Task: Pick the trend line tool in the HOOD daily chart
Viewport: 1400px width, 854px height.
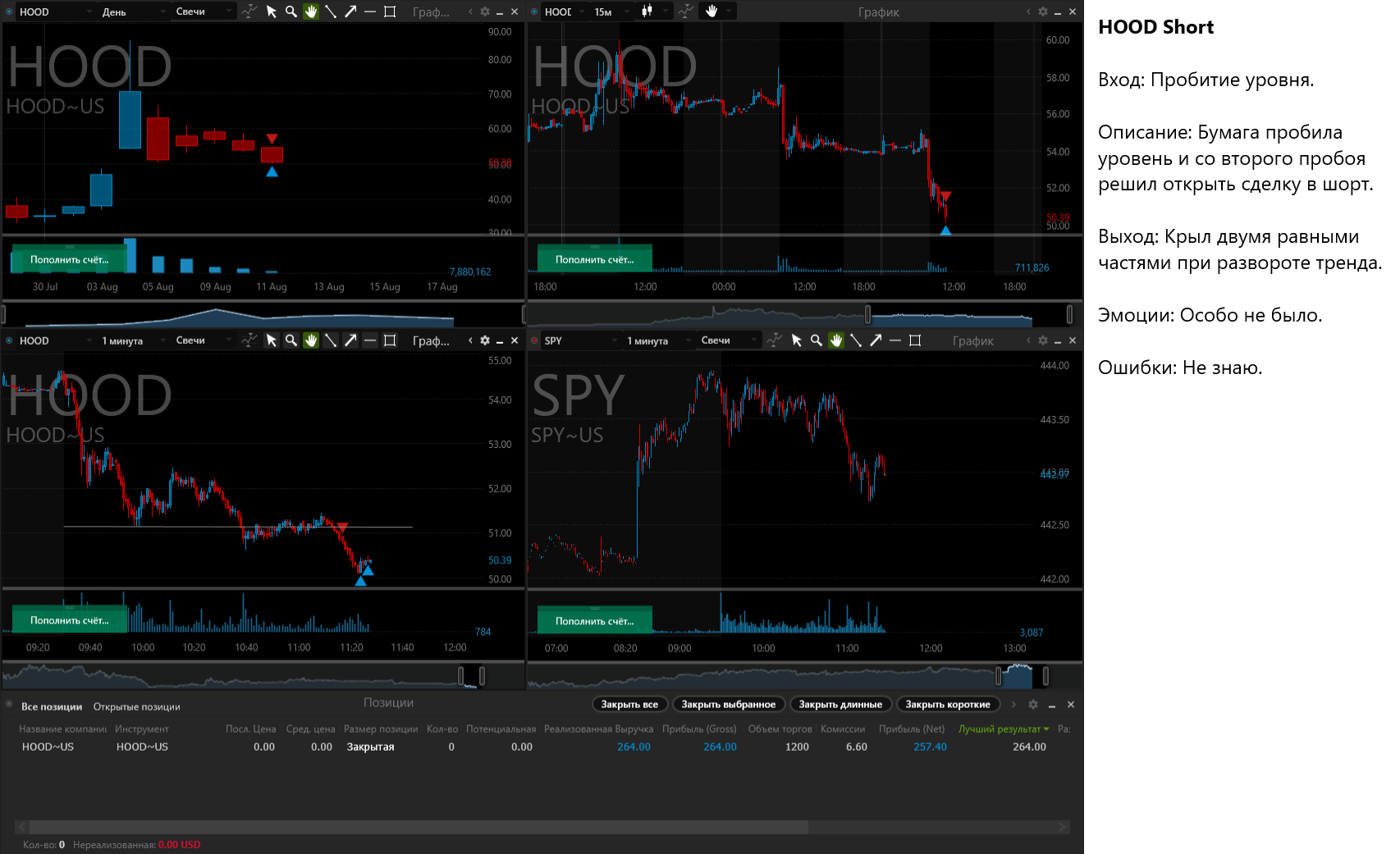Action: coord(331,11)
